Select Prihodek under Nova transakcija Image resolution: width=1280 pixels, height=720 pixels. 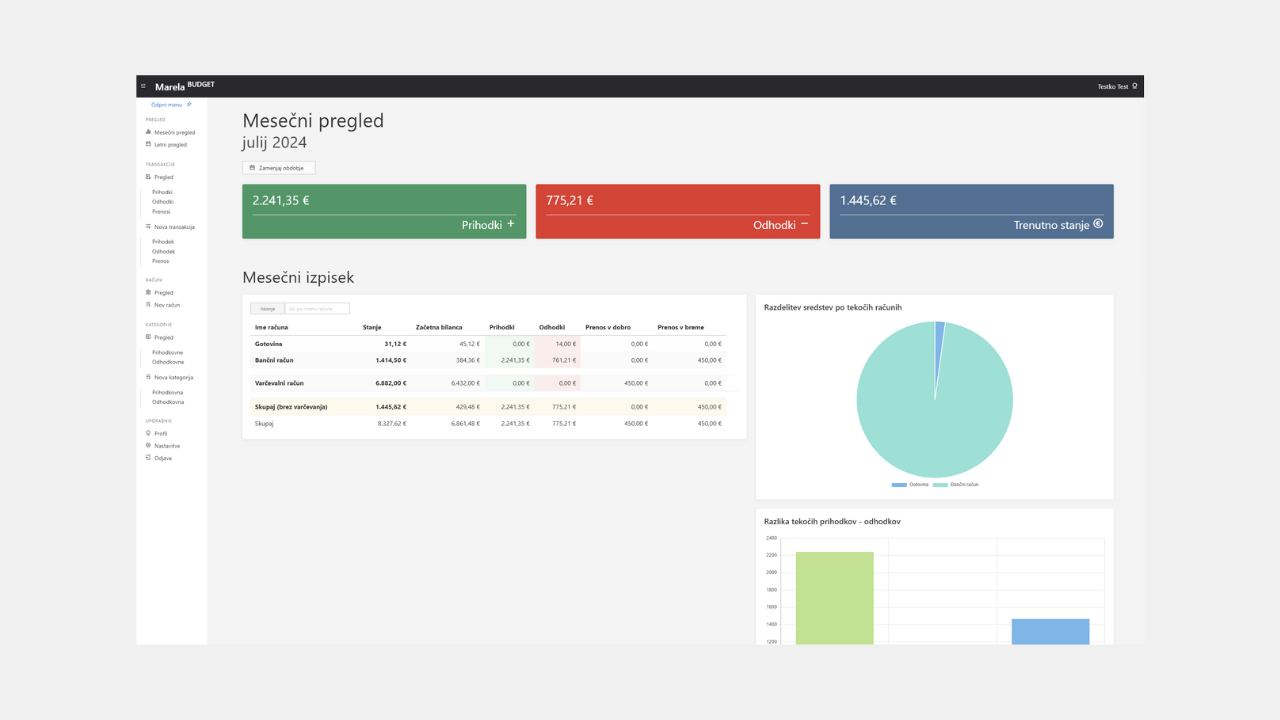coord(163,241)
